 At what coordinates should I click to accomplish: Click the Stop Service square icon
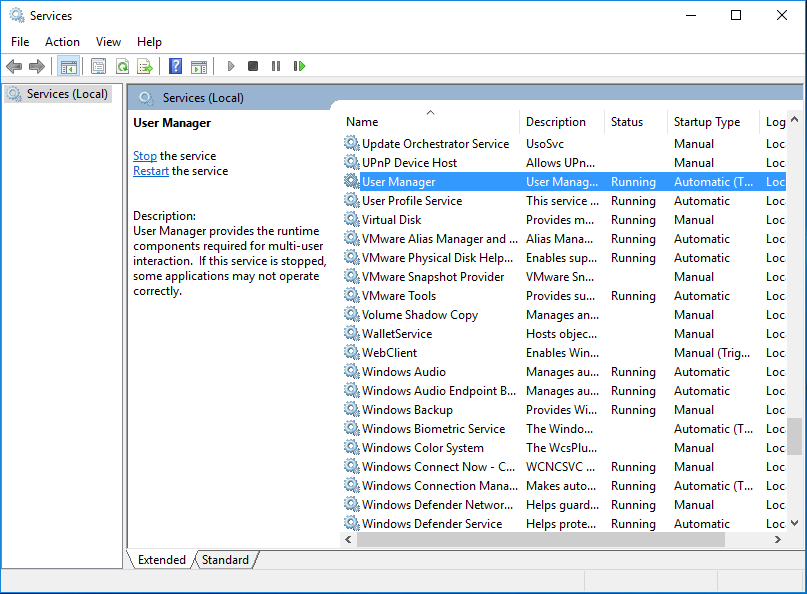(253, 66)
